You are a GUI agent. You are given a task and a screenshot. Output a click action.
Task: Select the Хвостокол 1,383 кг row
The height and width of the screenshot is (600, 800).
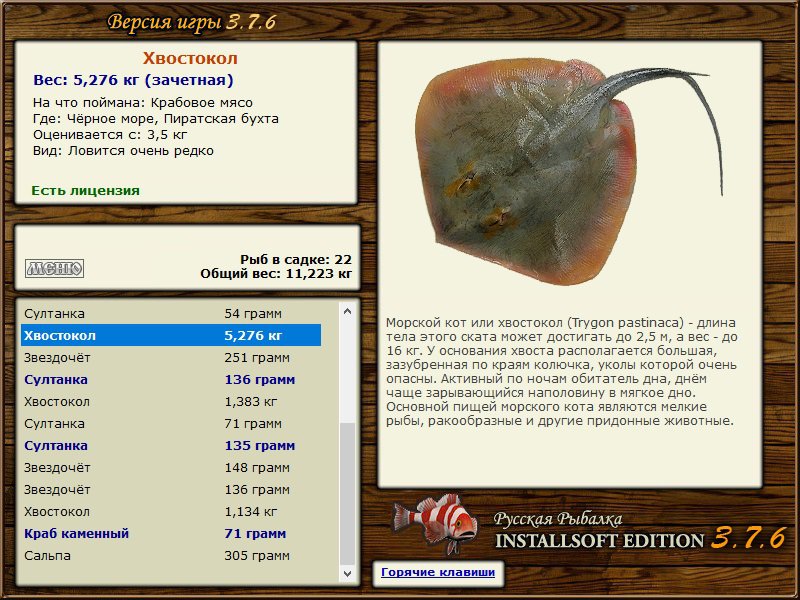[x=171, y=402]
